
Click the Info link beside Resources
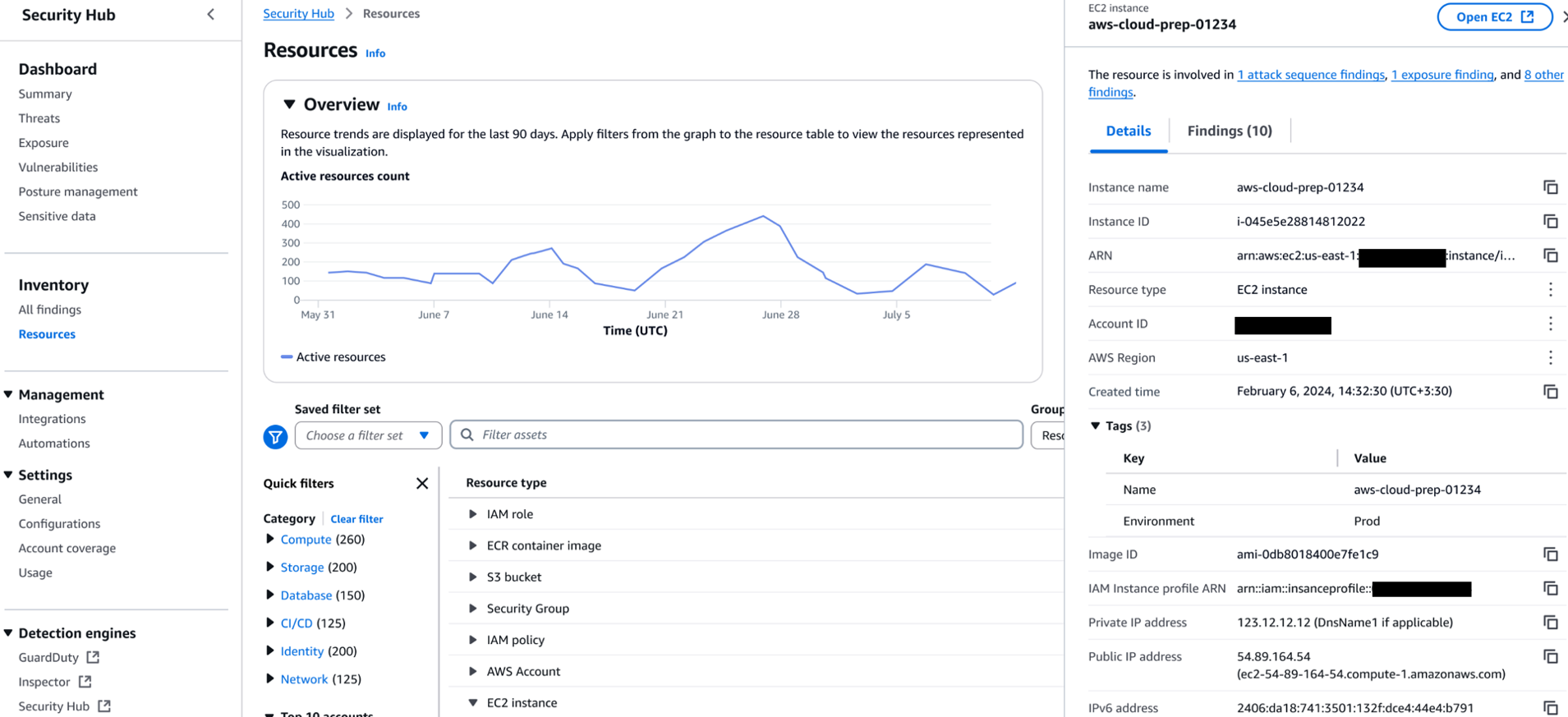pos(375,53)
